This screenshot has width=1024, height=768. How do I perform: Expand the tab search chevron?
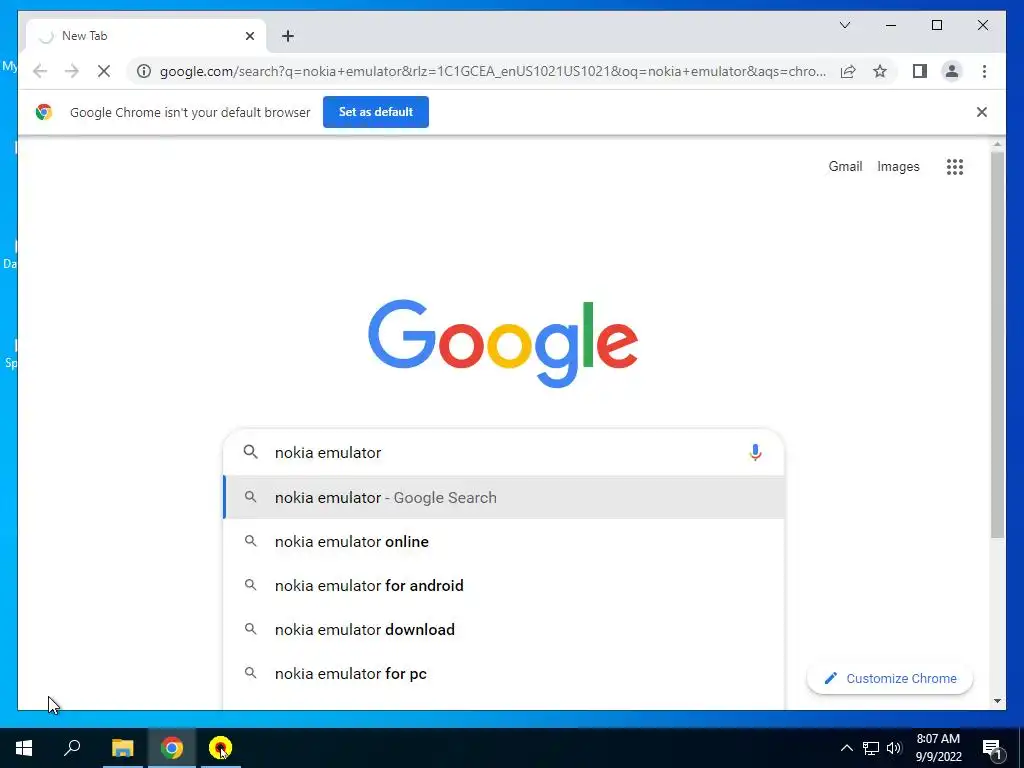point(844,25)
